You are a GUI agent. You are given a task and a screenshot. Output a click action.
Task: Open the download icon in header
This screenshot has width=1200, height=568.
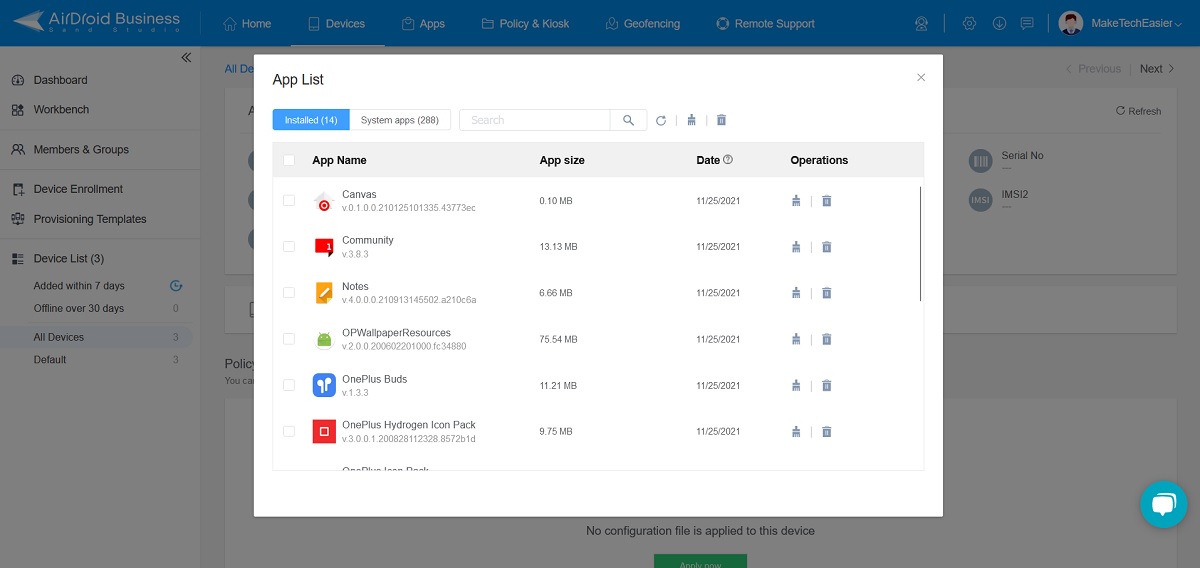click(999, 23)
